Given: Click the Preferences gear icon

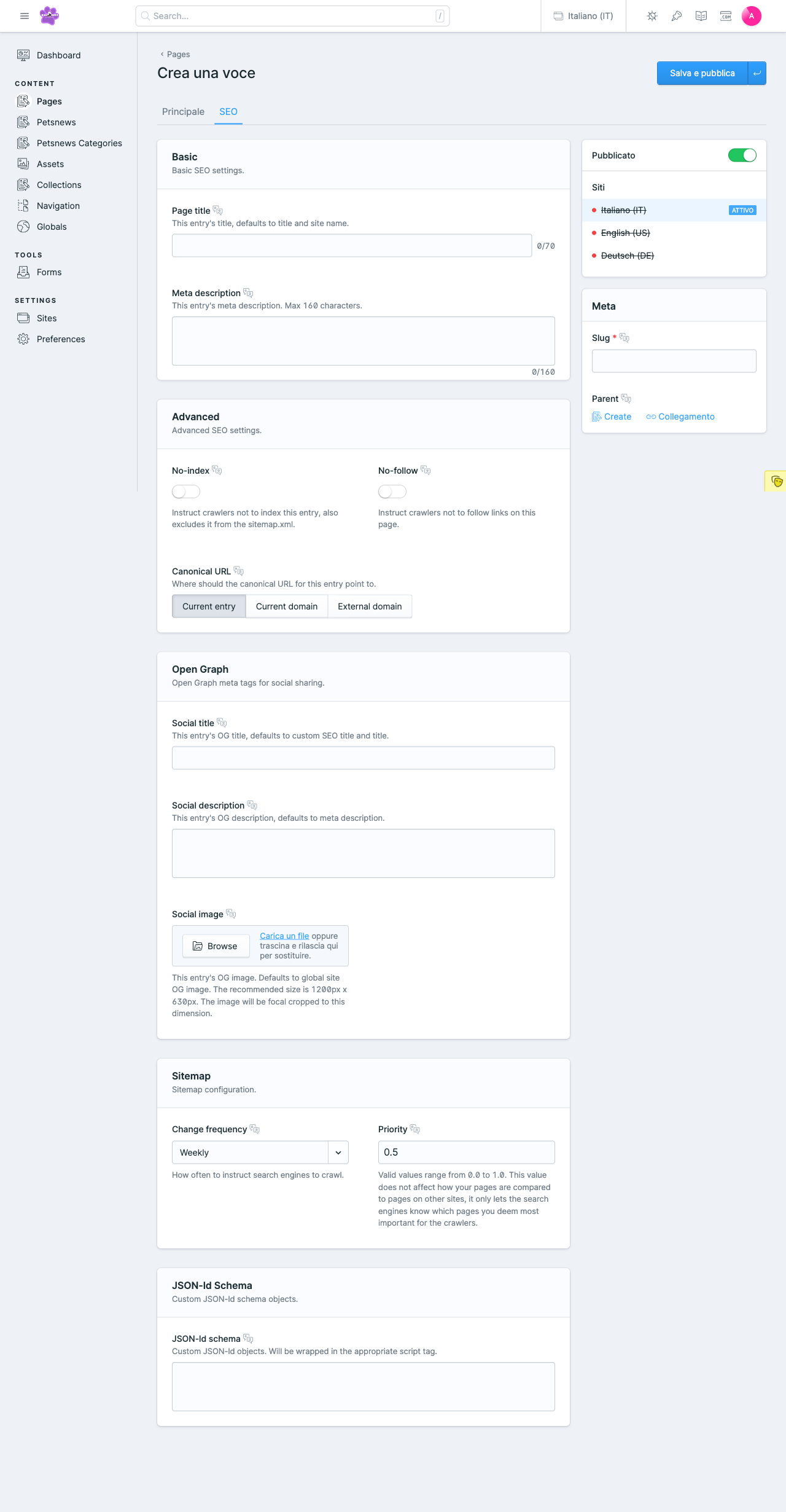Looking at the screenshot, I should [23, 339].
